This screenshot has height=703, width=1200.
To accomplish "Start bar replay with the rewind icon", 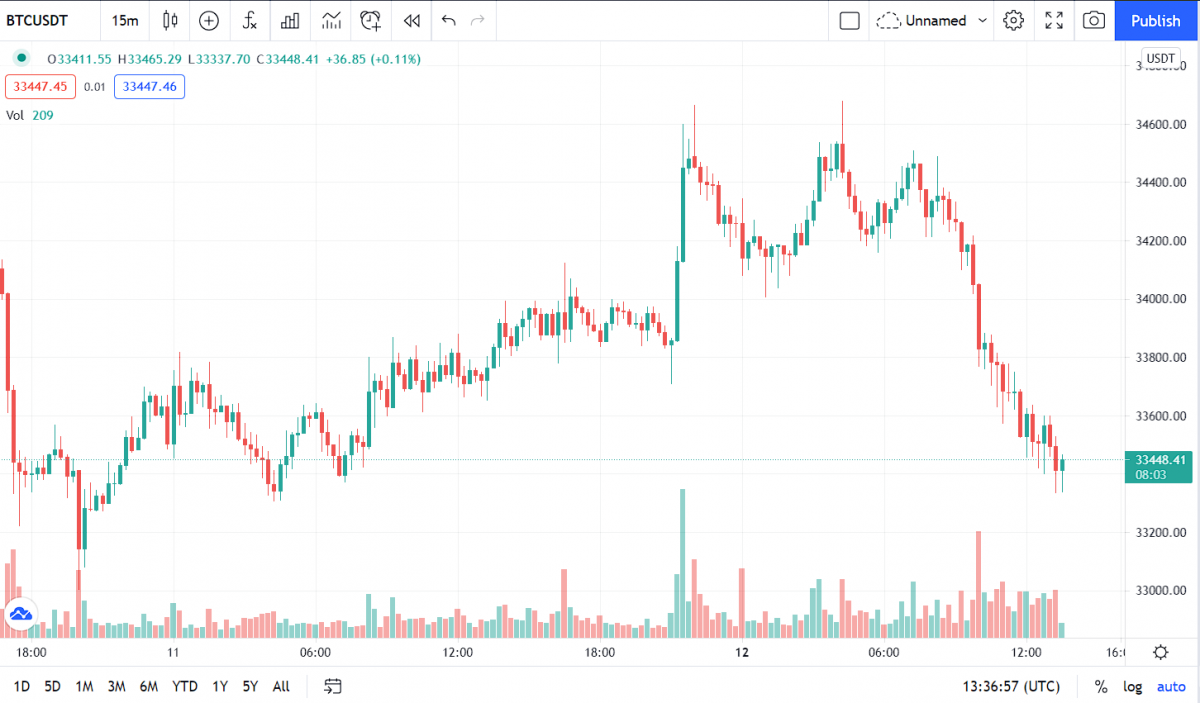I will [411, 20].
